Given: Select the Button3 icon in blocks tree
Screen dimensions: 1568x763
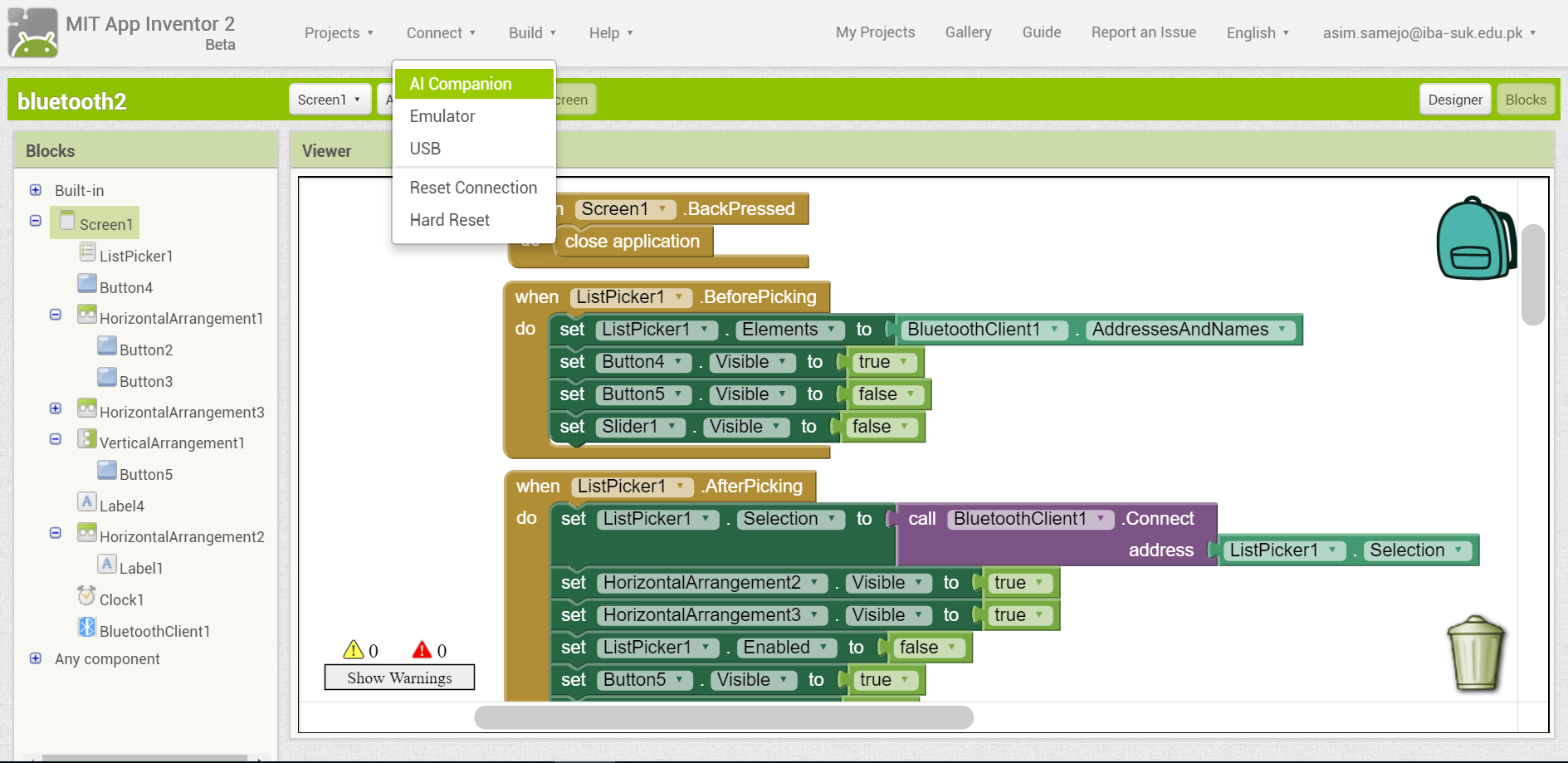Looking at the screenshot, I should tap(107, 377).
